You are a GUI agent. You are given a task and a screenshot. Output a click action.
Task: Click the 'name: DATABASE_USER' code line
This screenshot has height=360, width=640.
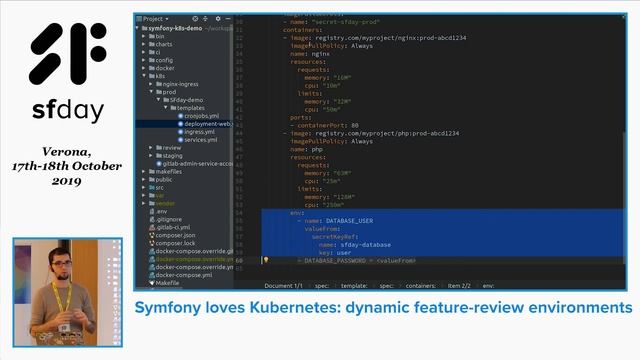tap(338, 221)
